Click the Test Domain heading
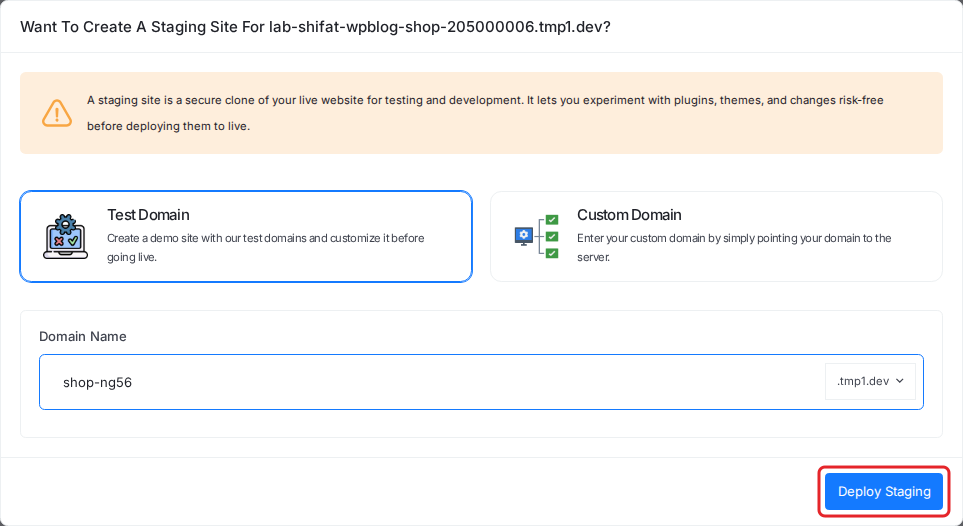The height and width of the screenshot is (526, 963). pos(148,214)
